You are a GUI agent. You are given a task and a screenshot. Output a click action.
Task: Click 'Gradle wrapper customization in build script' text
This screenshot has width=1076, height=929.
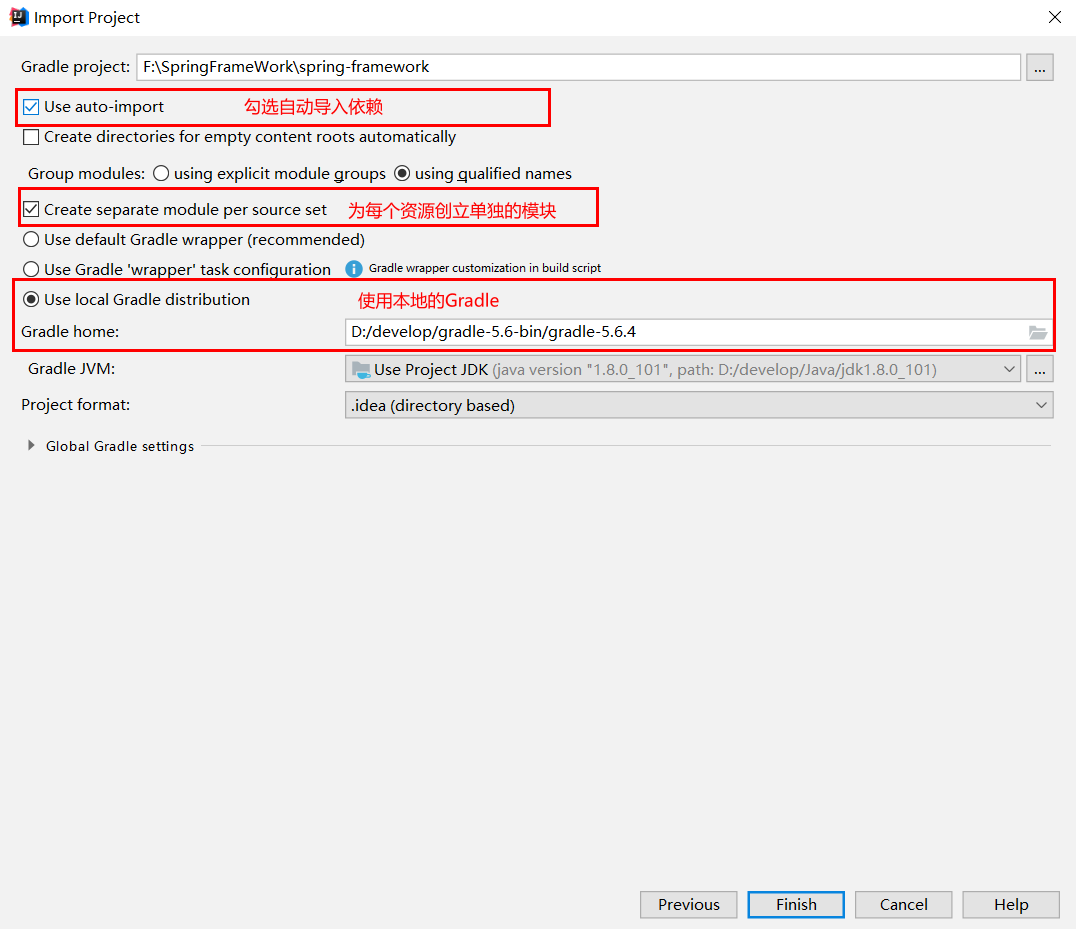click(484, 268)
